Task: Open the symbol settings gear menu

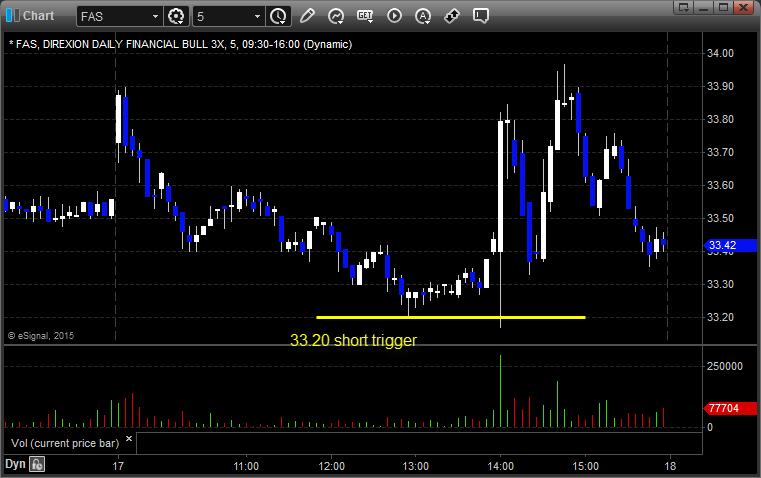Action: pyautogui.click(x=176, y=16)
